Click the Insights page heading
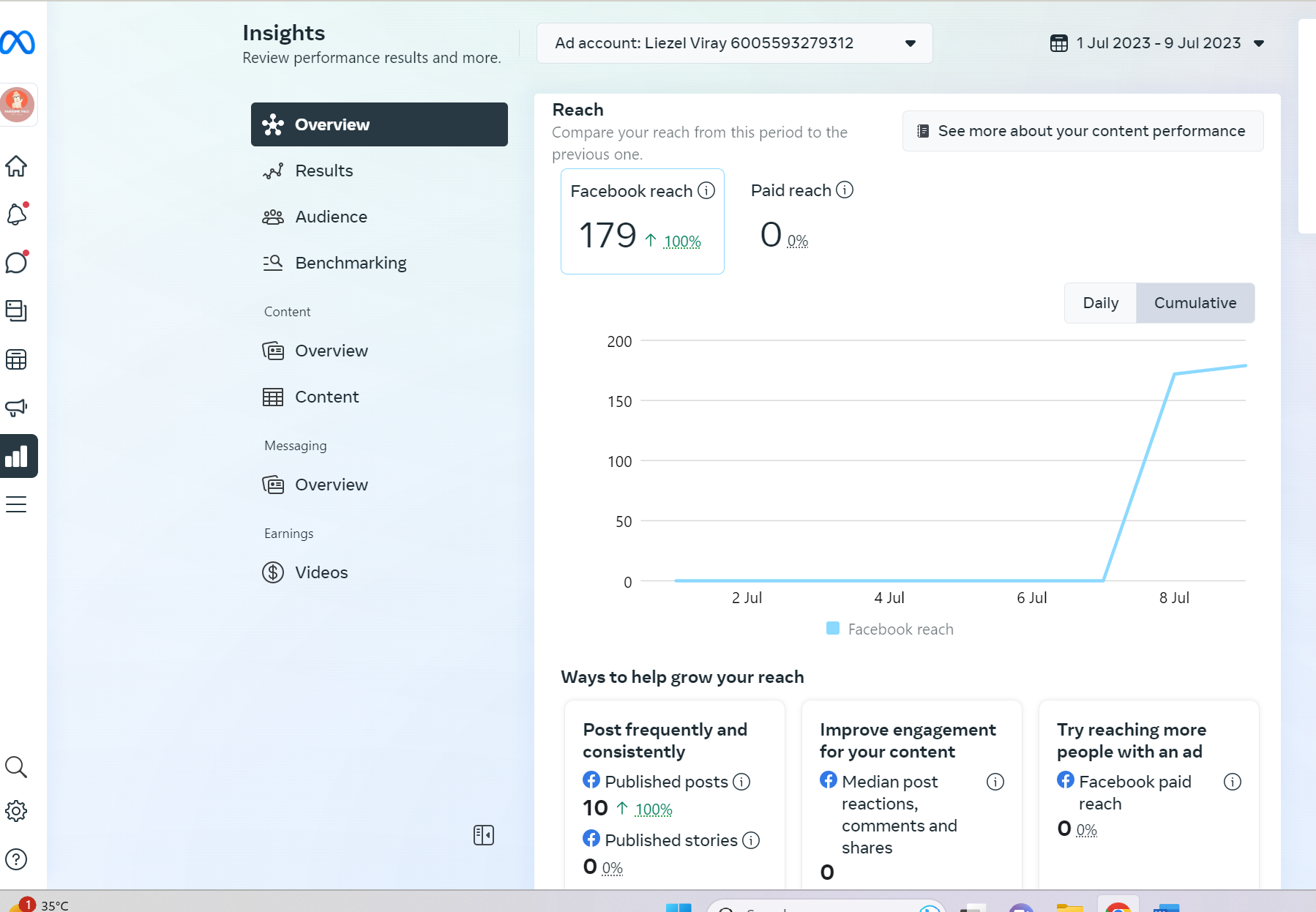The image size is (1316, 912). point(284,33)
